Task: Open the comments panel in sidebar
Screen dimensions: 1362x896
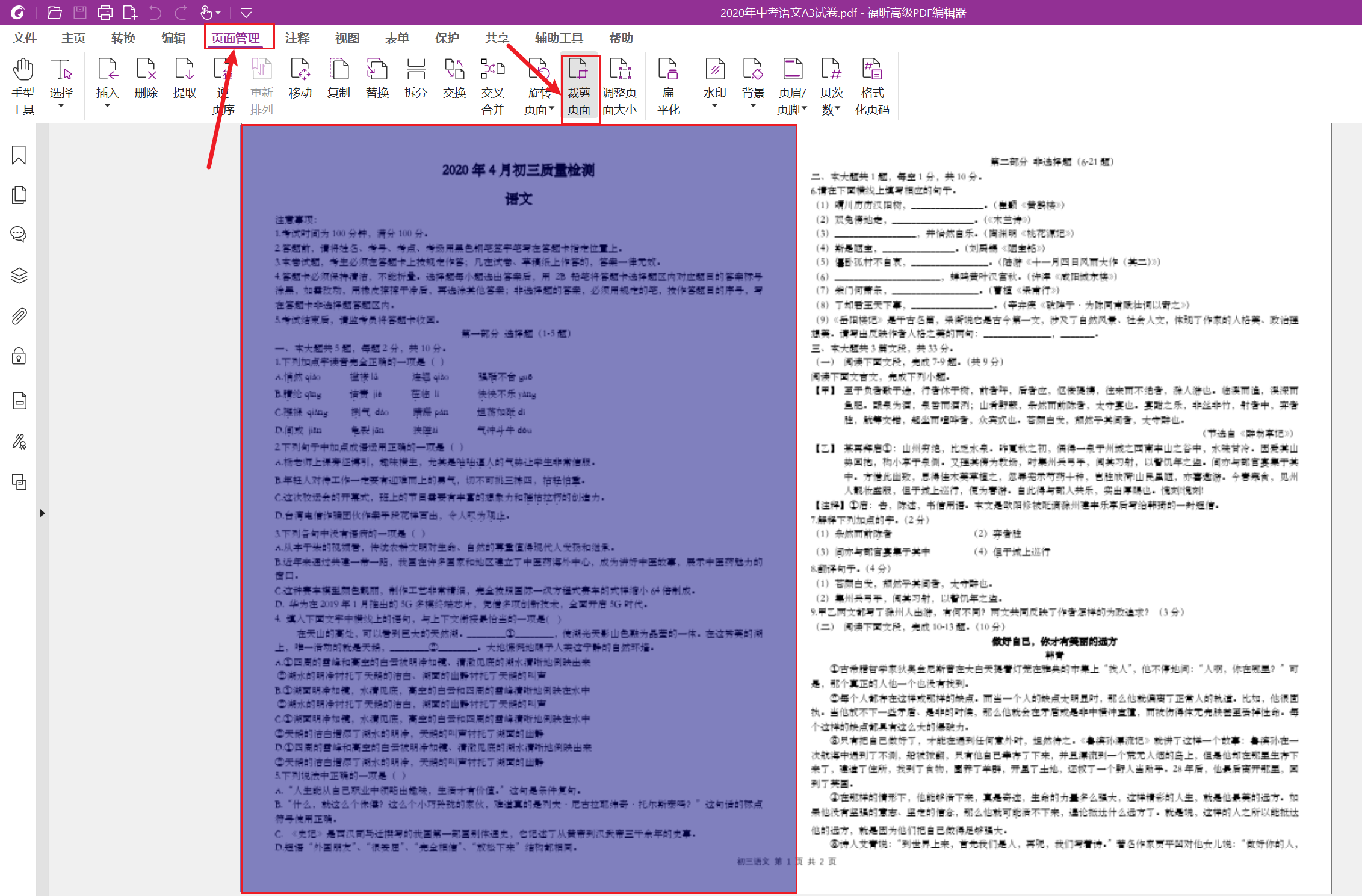Action: coord(19,235)
